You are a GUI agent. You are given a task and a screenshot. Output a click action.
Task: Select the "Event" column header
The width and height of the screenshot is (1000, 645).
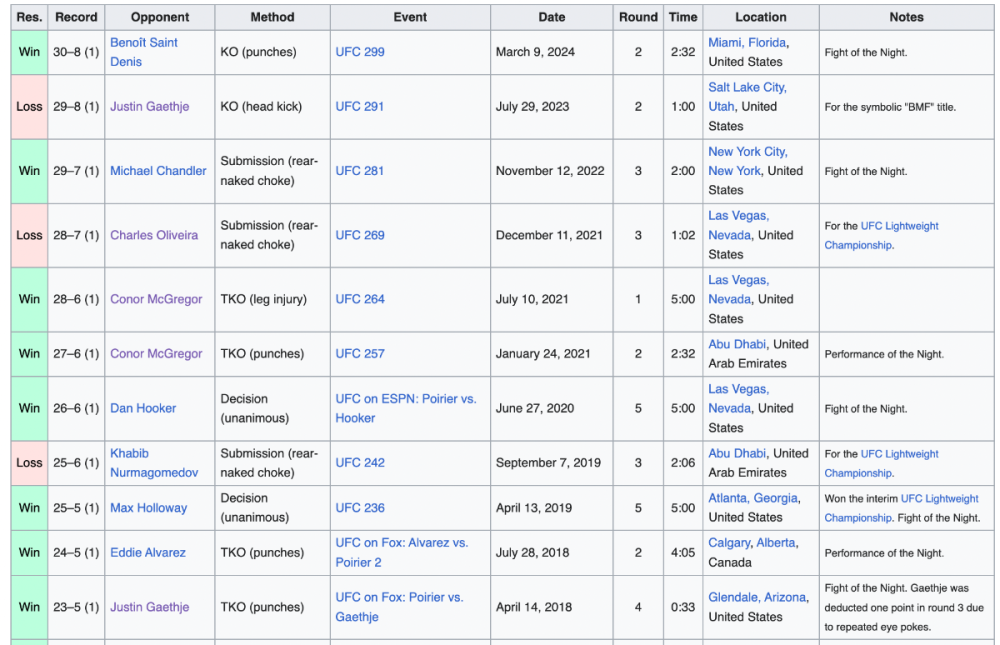click(410, 17)
